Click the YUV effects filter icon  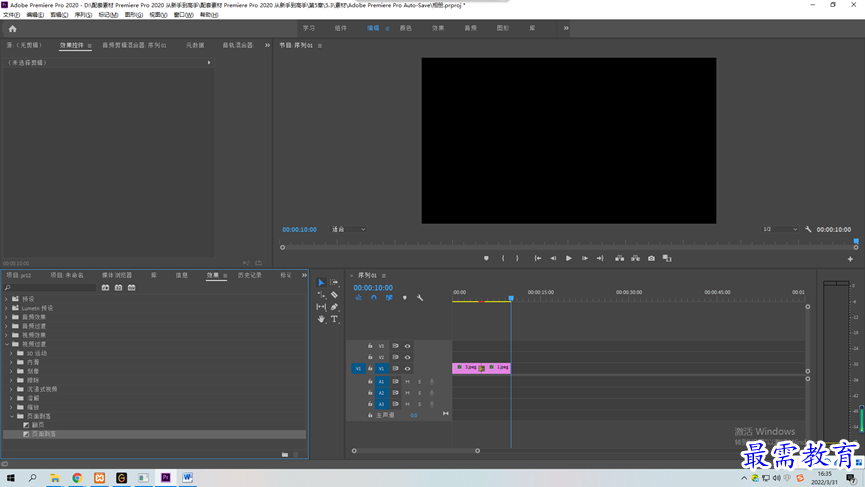(132, 288)
